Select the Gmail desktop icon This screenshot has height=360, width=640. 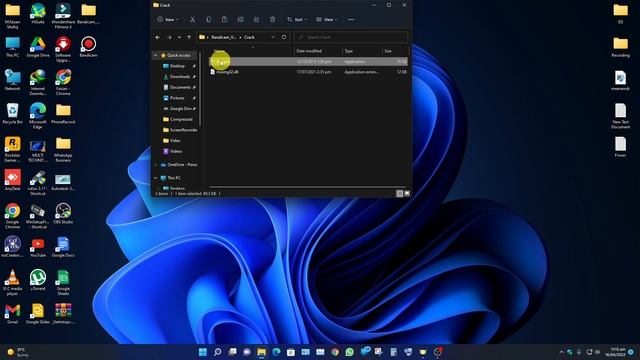(x=12, y=314)
